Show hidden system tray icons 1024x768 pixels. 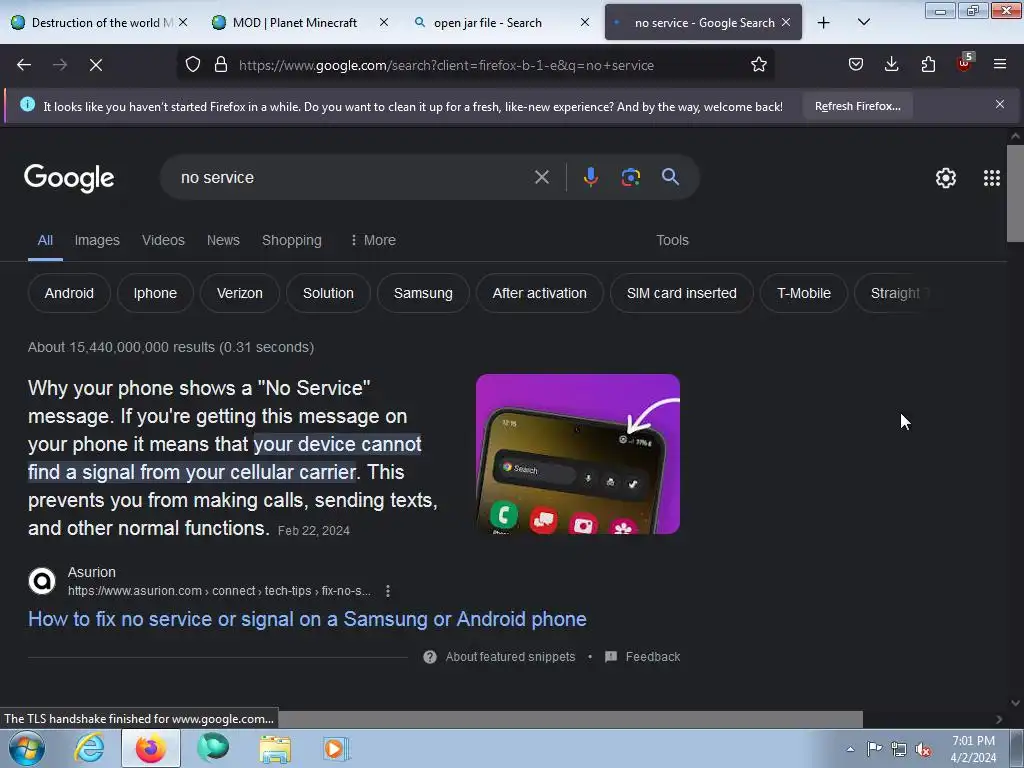coord(850,749)
